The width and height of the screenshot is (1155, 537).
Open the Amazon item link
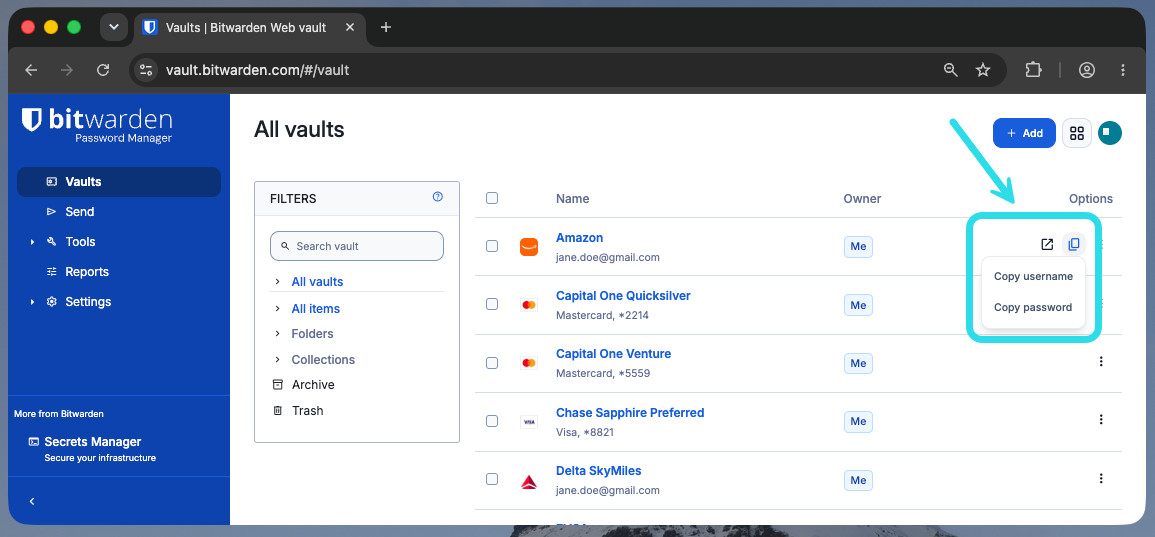click(x=579, y=238)
